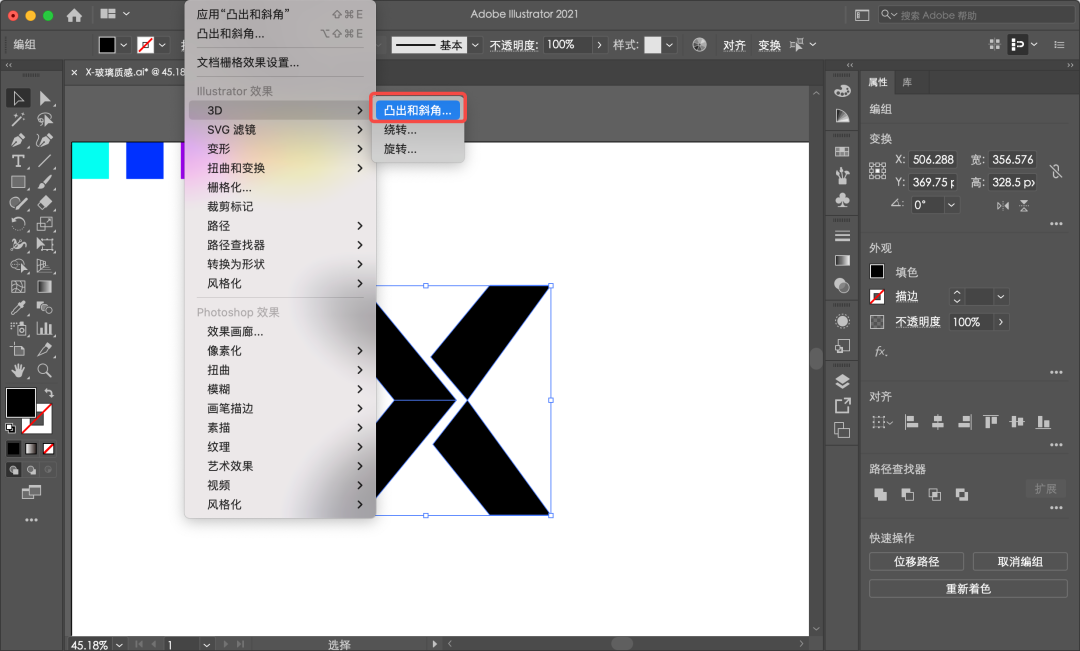Open the SVG 滤镜 submenu

pos(280,130)
